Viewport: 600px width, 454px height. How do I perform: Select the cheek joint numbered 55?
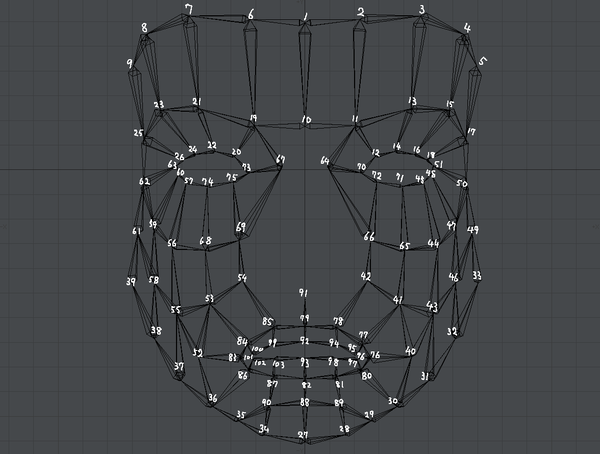(x=175, y=309)
